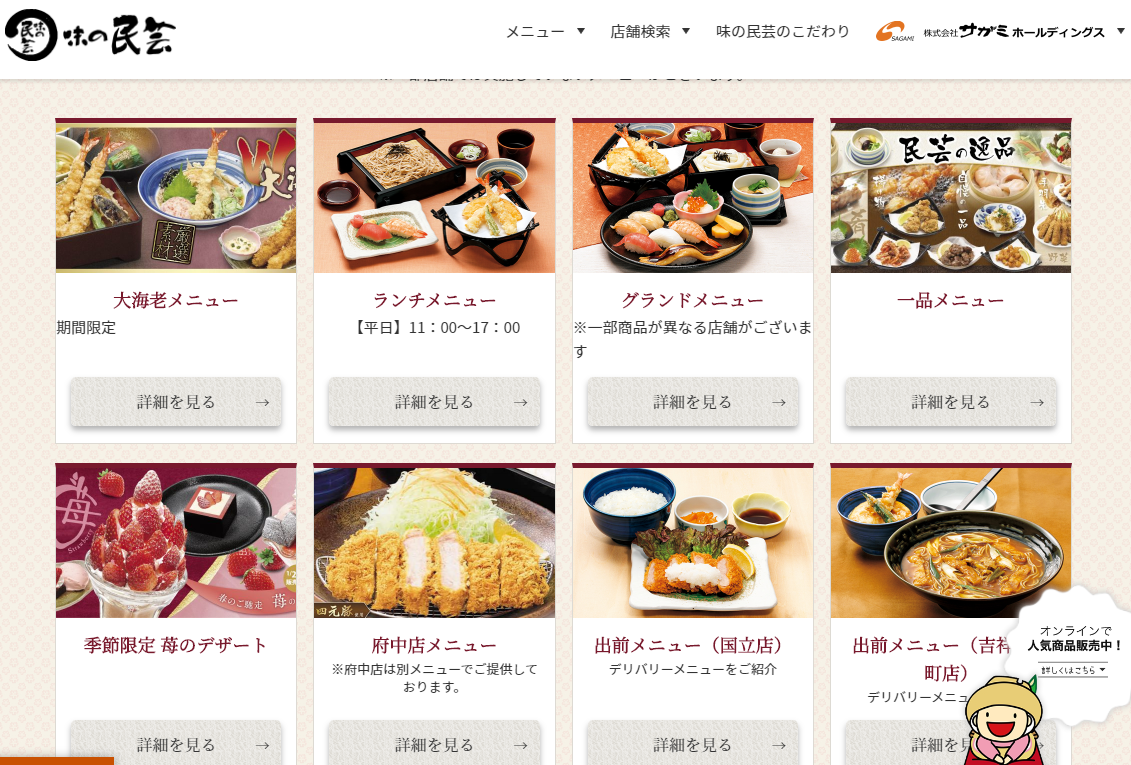Open 季節限定 苺のデザート link

click(x=175, y=645)
